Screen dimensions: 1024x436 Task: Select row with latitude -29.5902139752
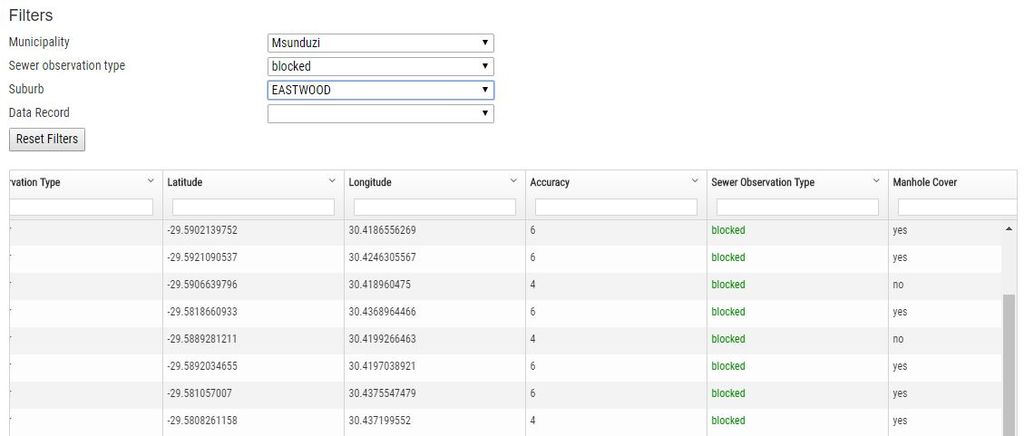203,230
